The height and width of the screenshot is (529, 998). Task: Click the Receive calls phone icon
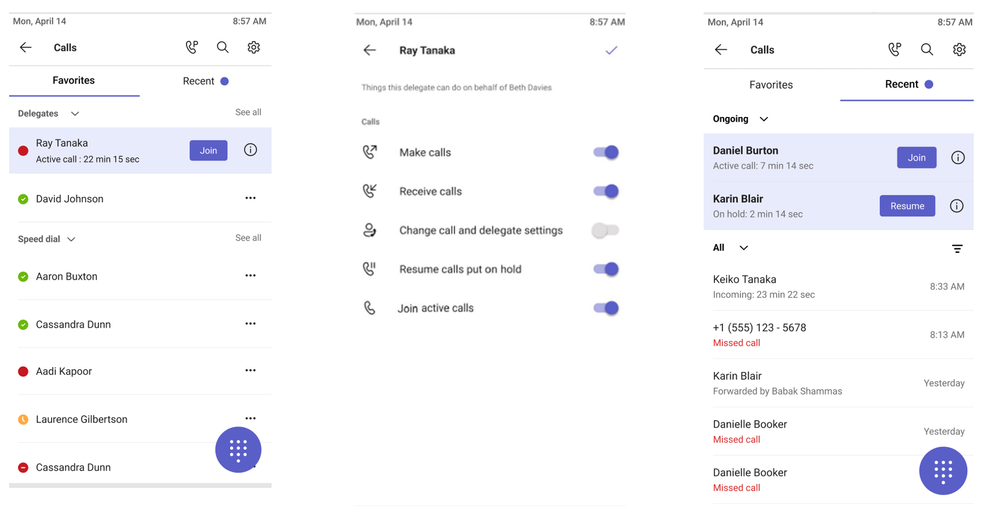[370, 190]
